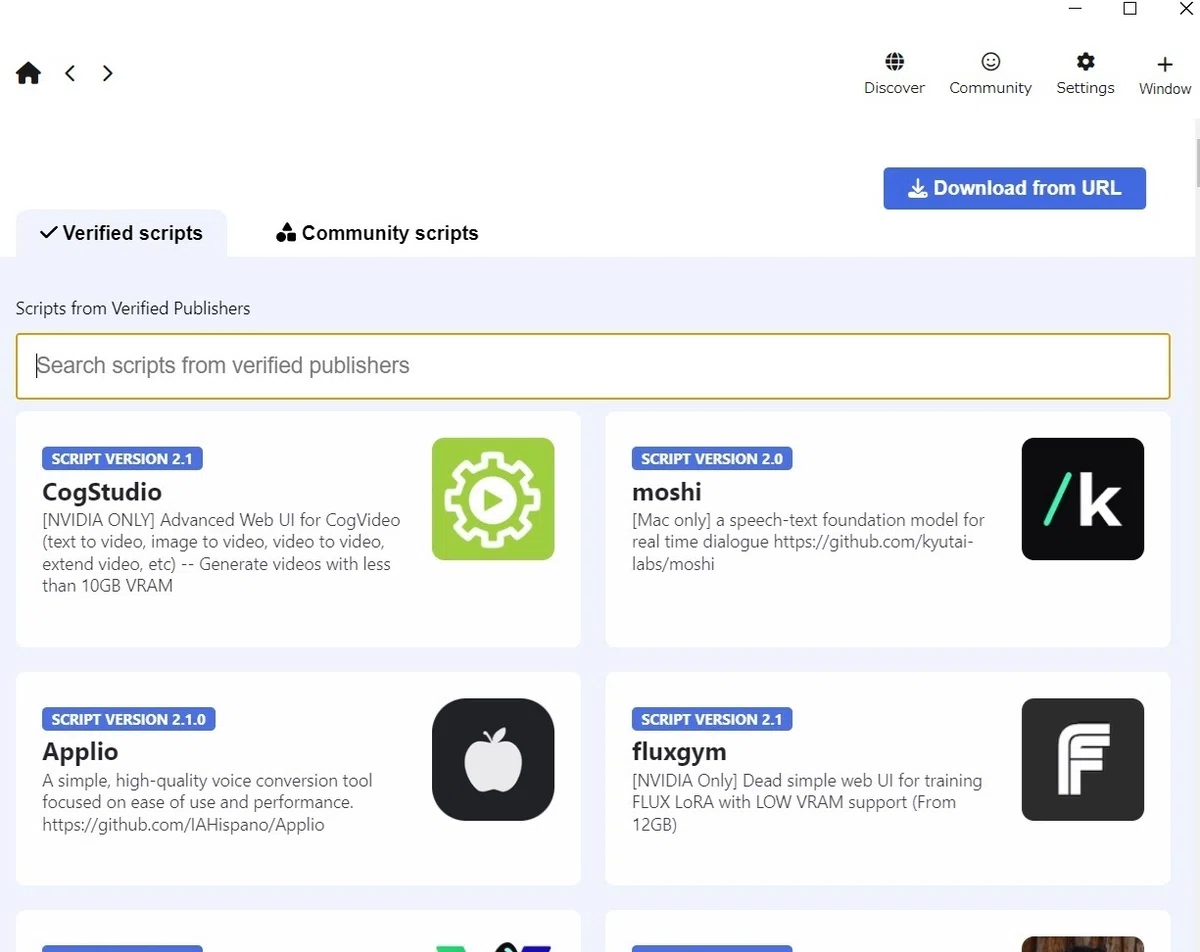Click the moshi description text

point(808,542)
